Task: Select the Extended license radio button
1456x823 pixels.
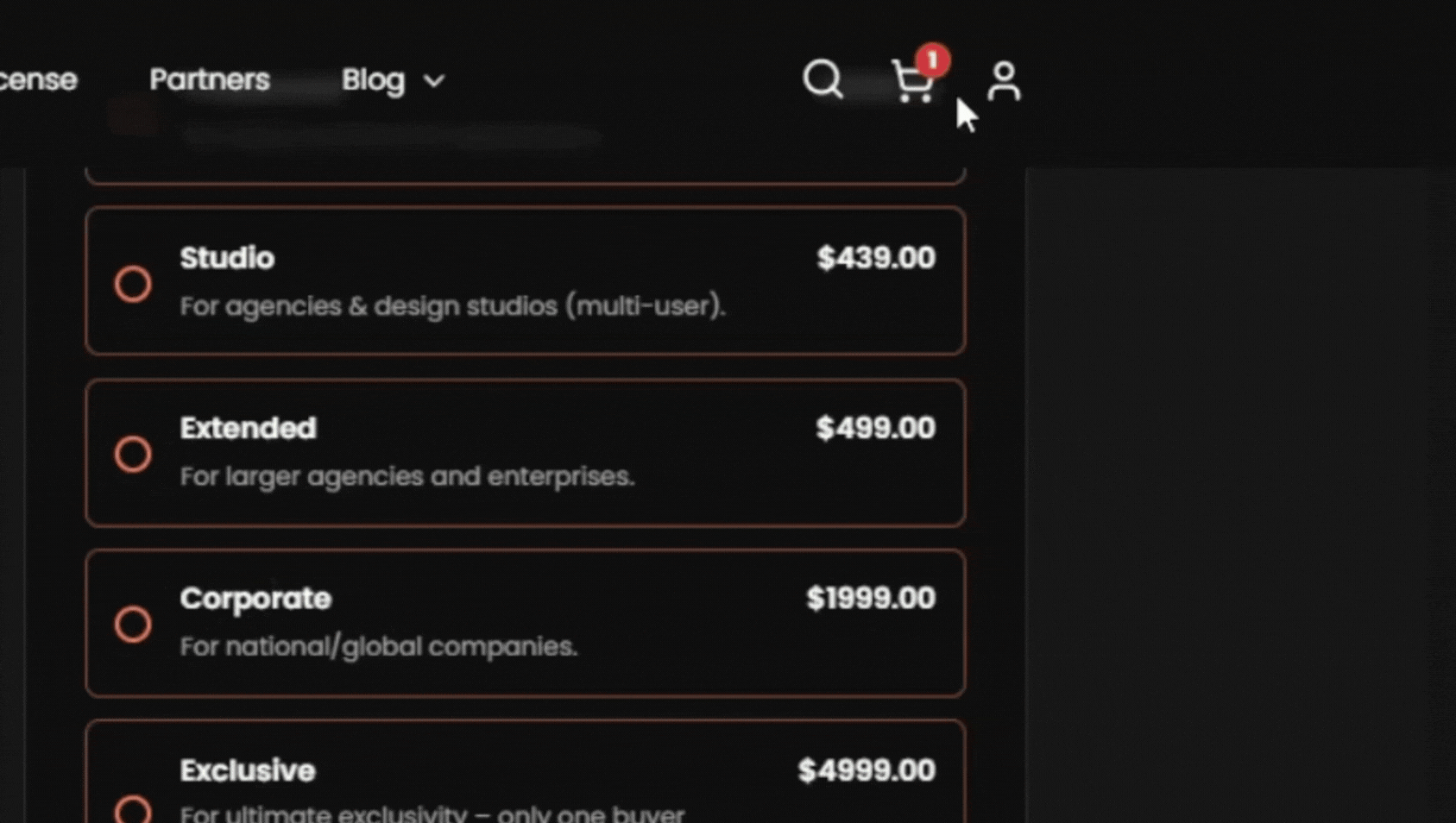Action: tap(133, 454)
